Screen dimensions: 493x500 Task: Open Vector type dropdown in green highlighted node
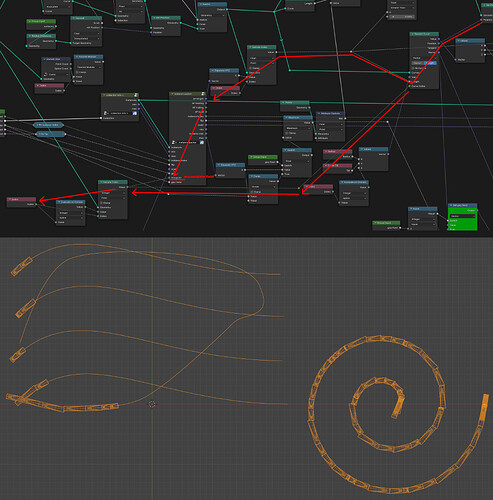(x=462, y=216)
